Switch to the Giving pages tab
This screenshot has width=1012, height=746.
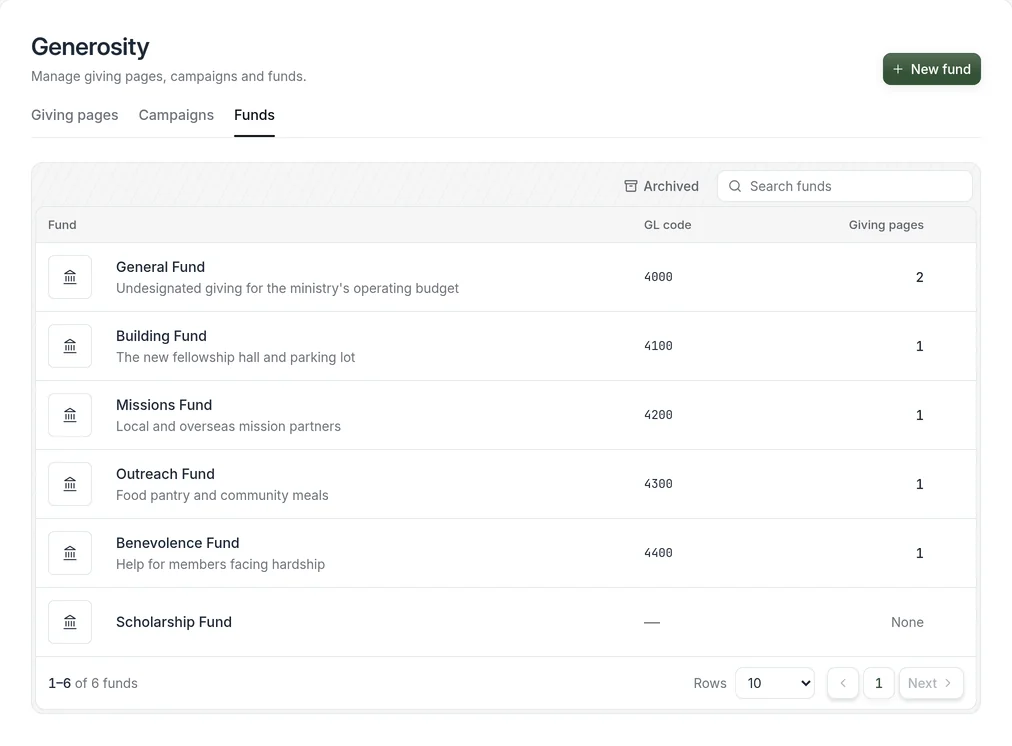(75, 115)
